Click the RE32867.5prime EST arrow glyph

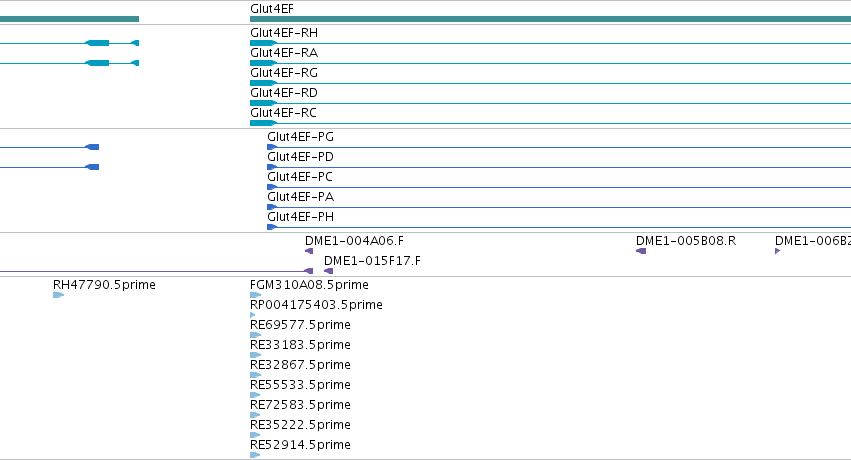256,375
